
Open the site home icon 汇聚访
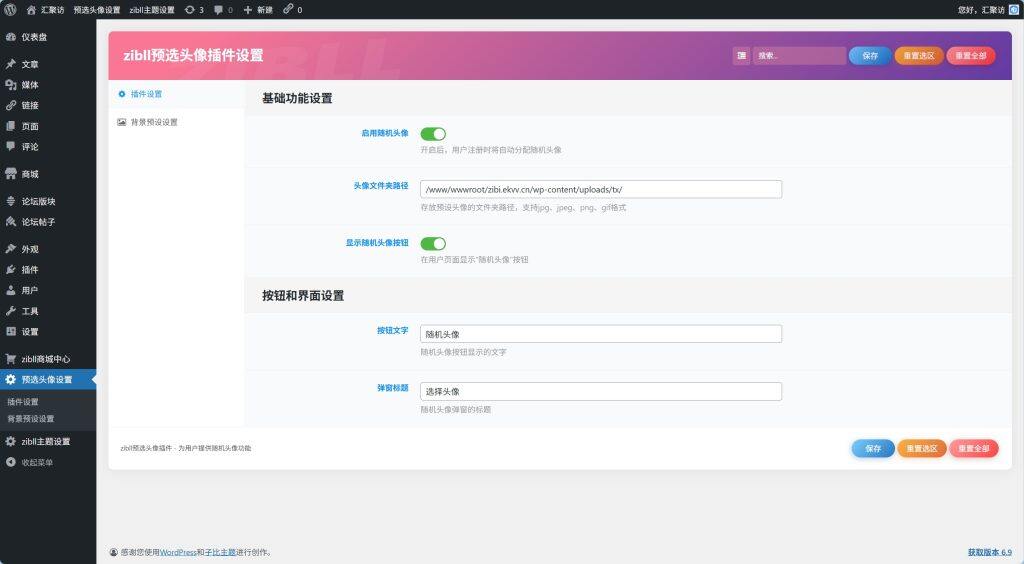[31, 10]
